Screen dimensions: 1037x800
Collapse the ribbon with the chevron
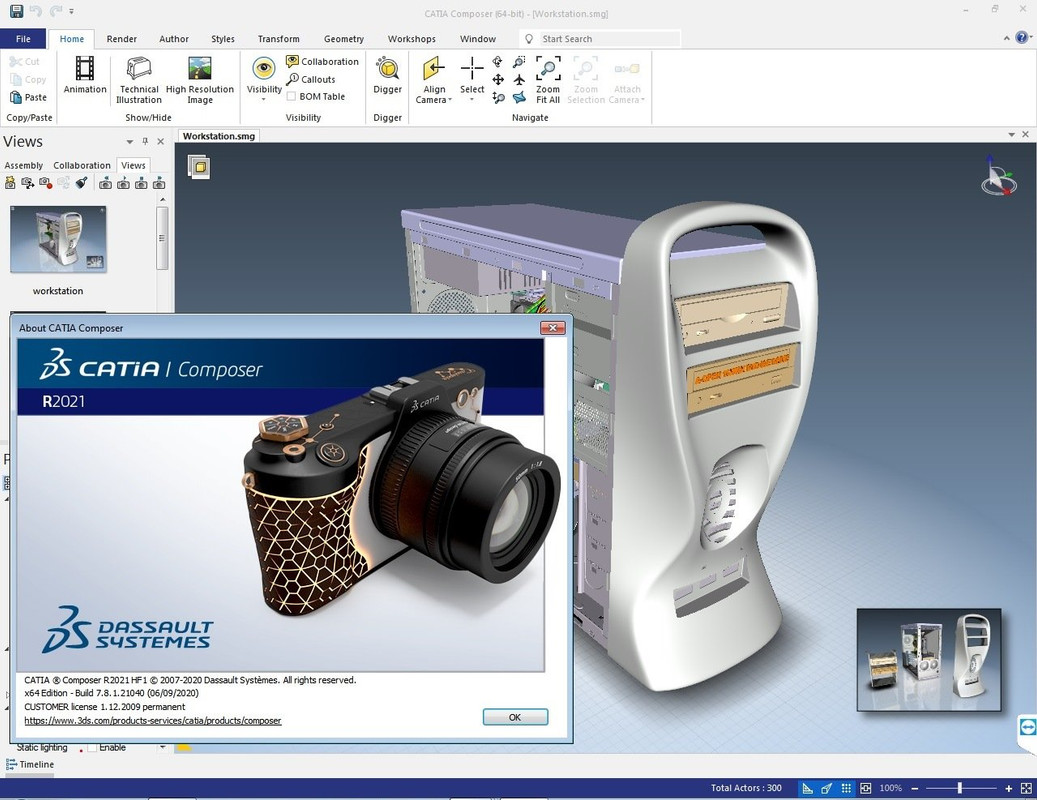[x=1007, y=38]
